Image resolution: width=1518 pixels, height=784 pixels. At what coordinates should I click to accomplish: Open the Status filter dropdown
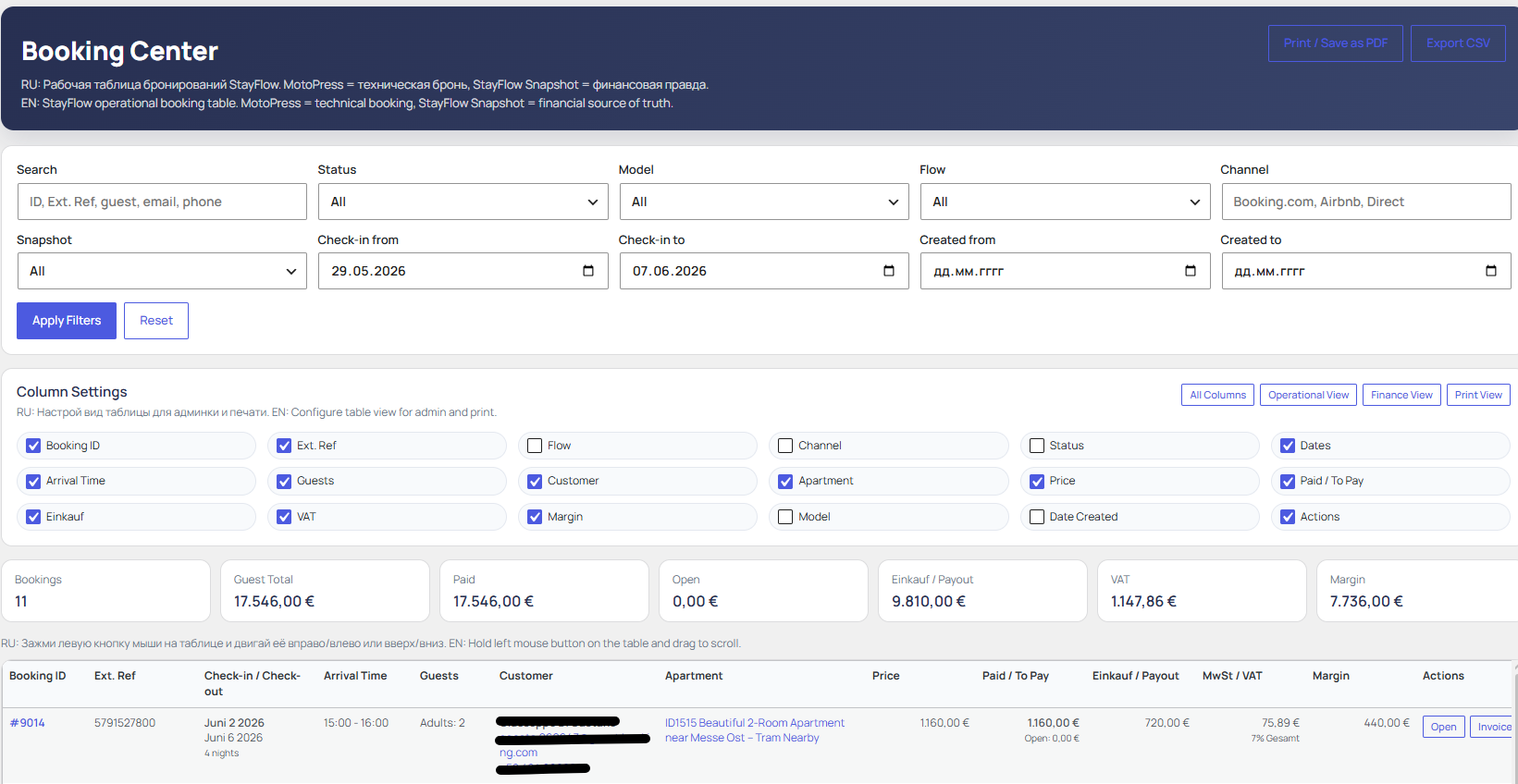[463, 202]
